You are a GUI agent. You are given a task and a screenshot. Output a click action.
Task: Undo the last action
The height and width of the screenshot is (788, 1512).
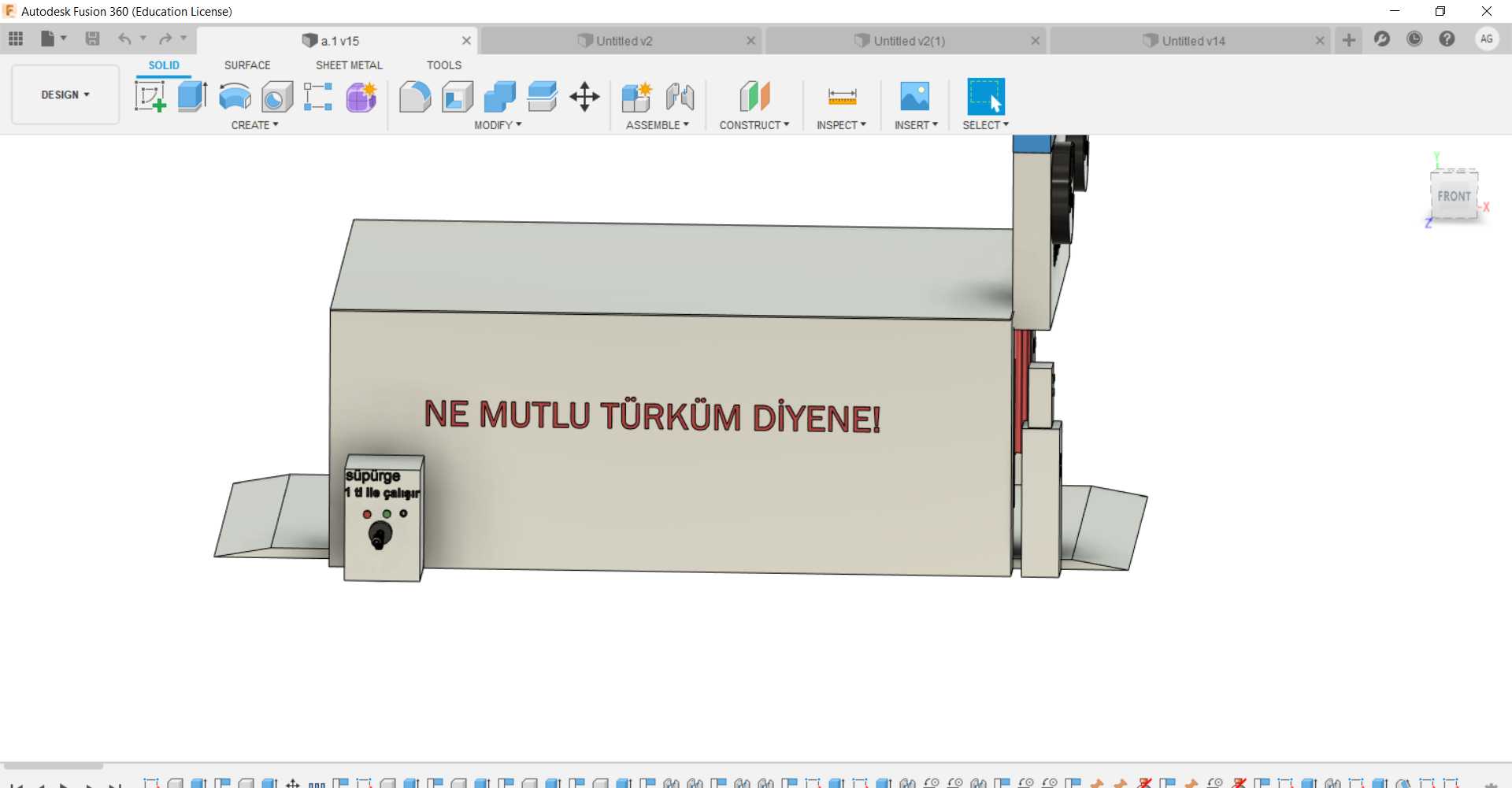tap(124, 39)
